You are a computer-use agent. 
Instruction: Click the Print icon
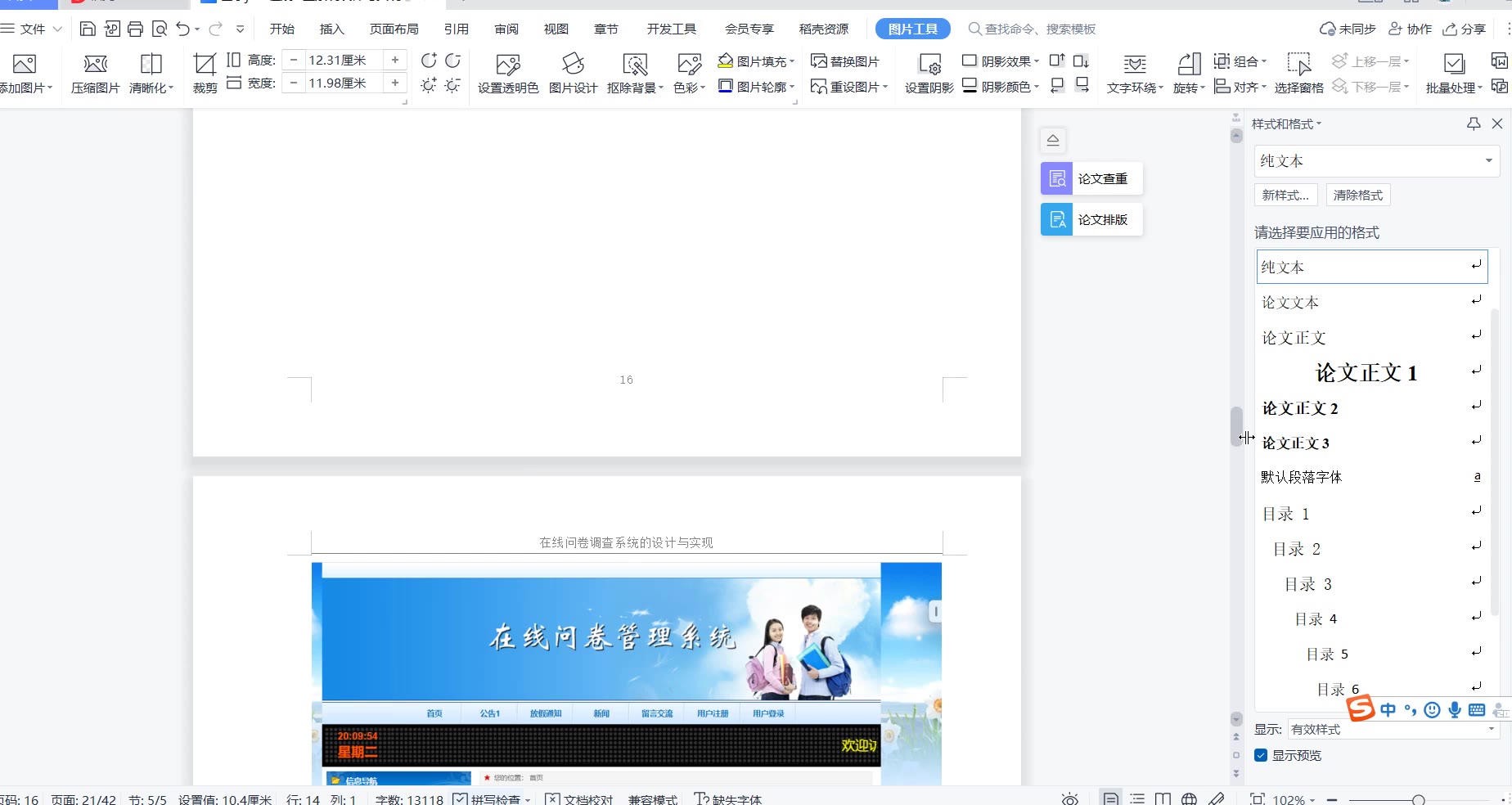tap(136, 29)
